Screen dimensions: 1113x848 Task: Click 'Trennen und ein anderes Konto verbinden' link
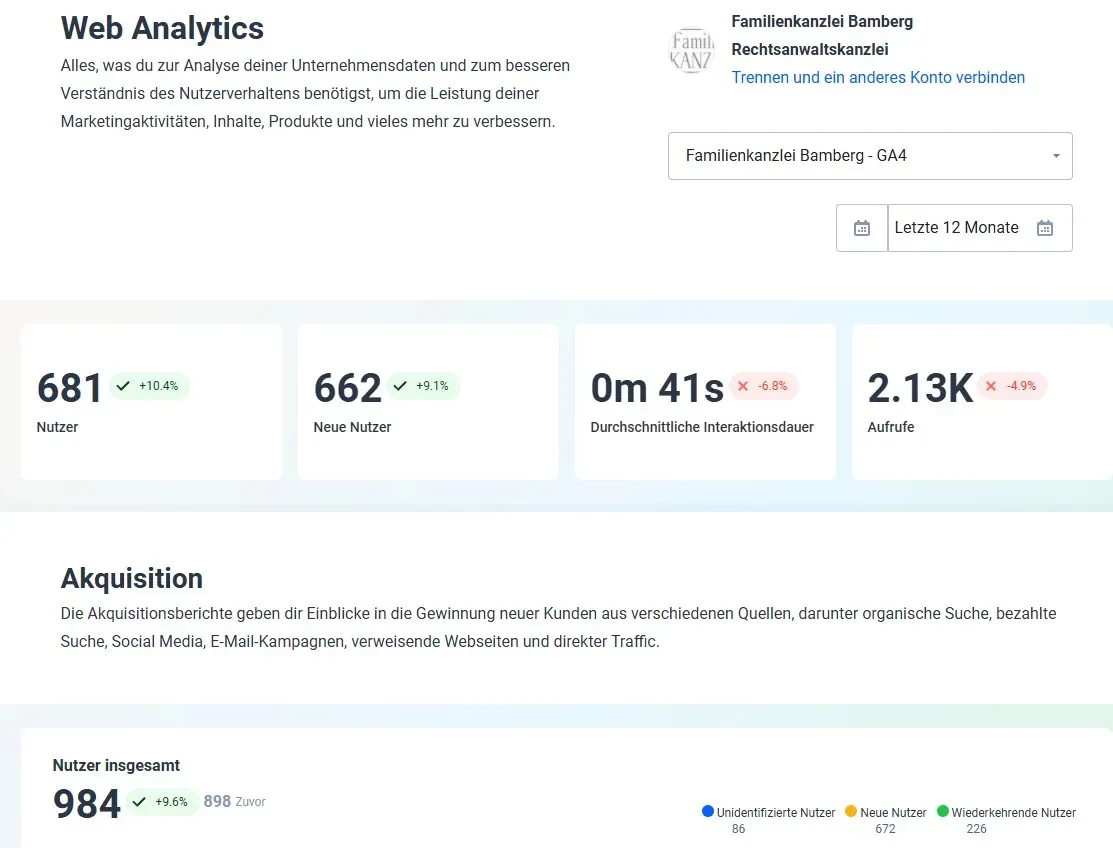pyautogui.click(x=877, y=77)
